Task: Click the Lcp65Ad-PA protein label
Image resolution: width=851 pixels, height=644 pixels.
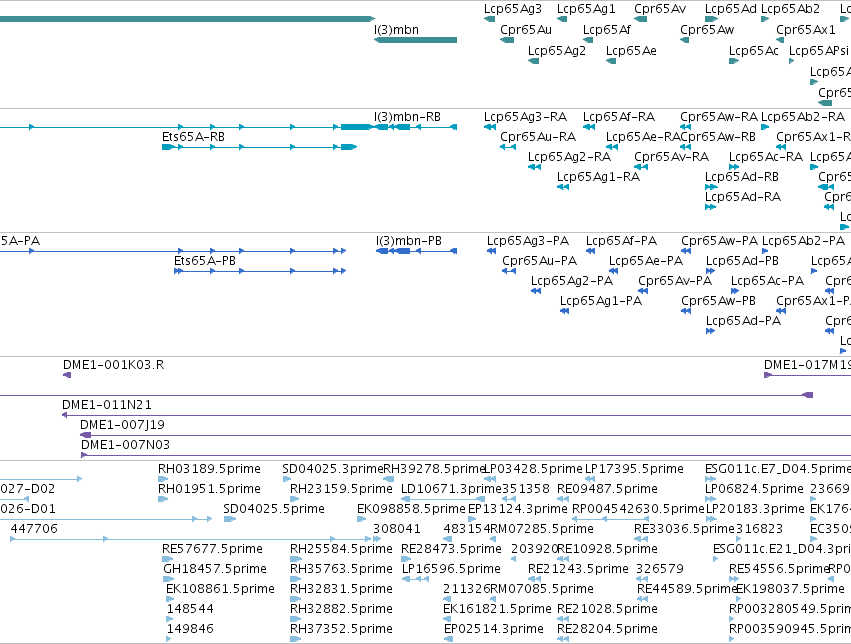Action: pos(744,321)
